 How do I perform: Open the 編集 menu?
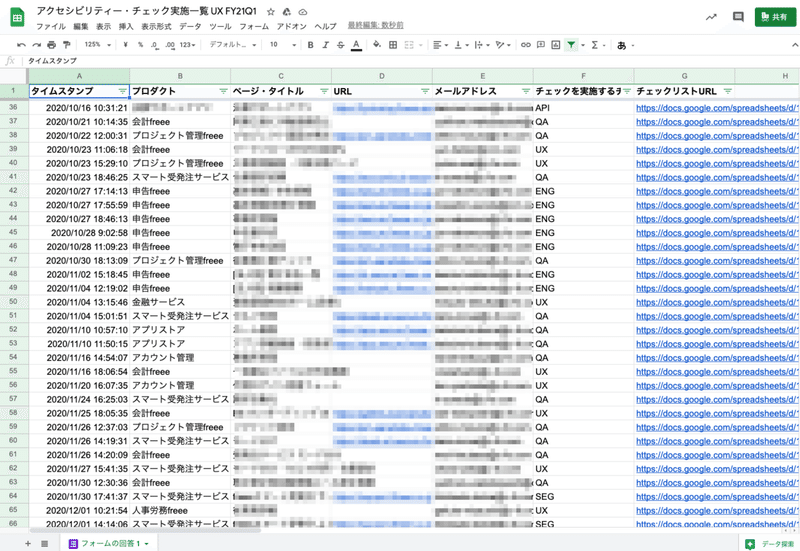[81, 27]
